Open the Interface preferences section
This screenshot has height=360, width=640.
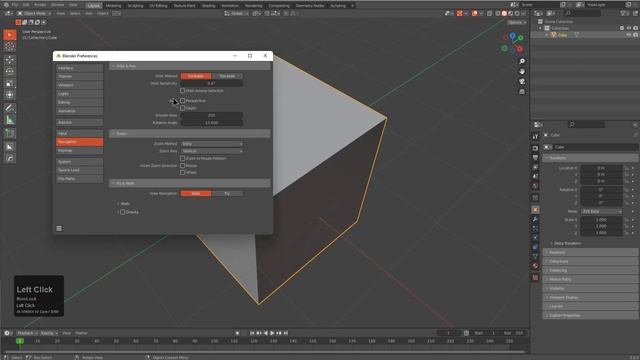point(80,68)
